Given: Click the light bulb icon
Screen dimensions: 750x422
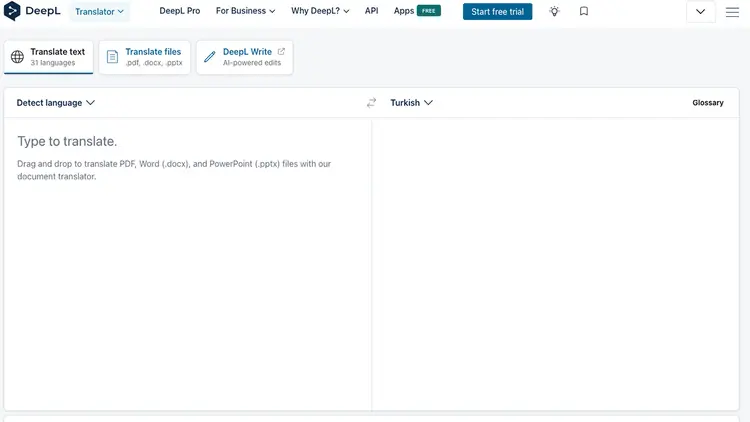Looking at the screenshot, I should [x=554, y=11].
